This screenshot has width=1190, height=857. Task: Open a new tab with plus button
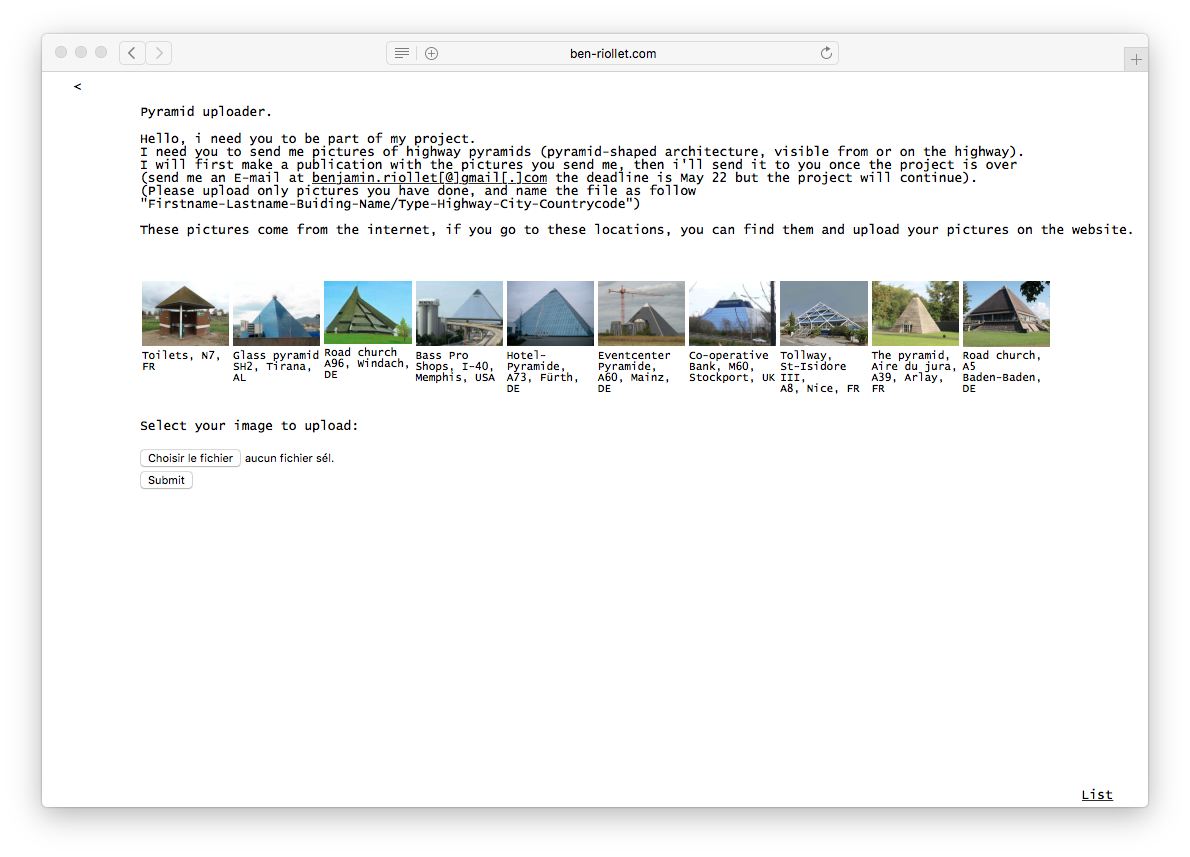(1136, 60)
